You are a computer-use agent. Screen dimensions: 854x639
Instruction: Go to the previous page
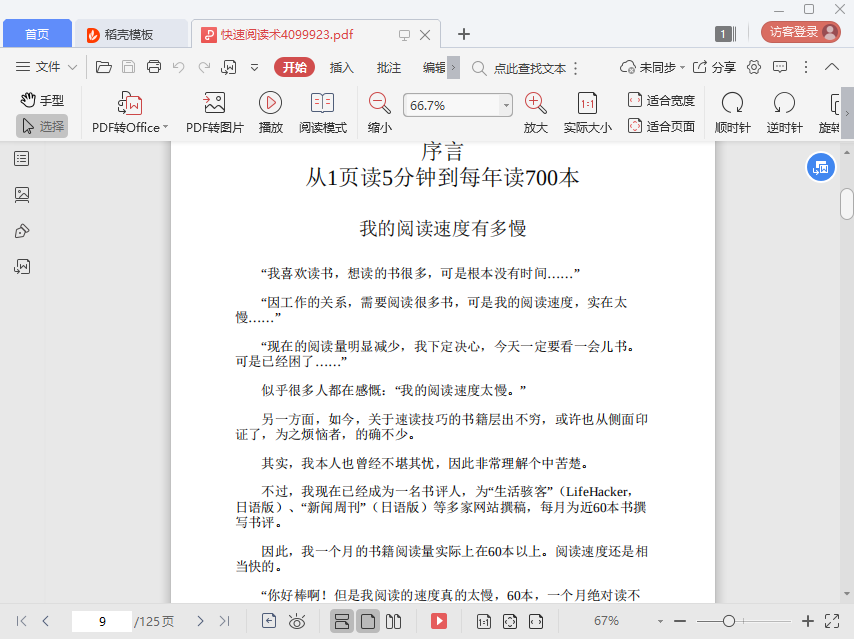(46, 621)
